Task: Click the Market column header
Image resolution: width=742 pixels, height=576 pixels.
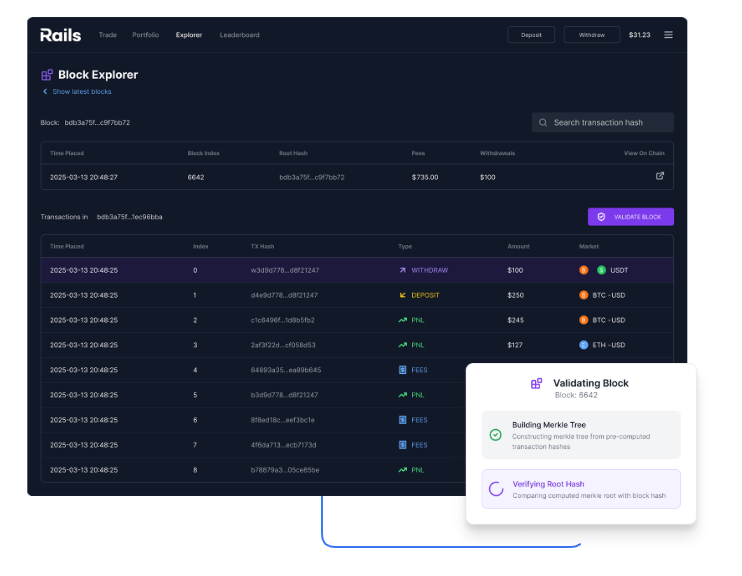Action: (589, 247)
